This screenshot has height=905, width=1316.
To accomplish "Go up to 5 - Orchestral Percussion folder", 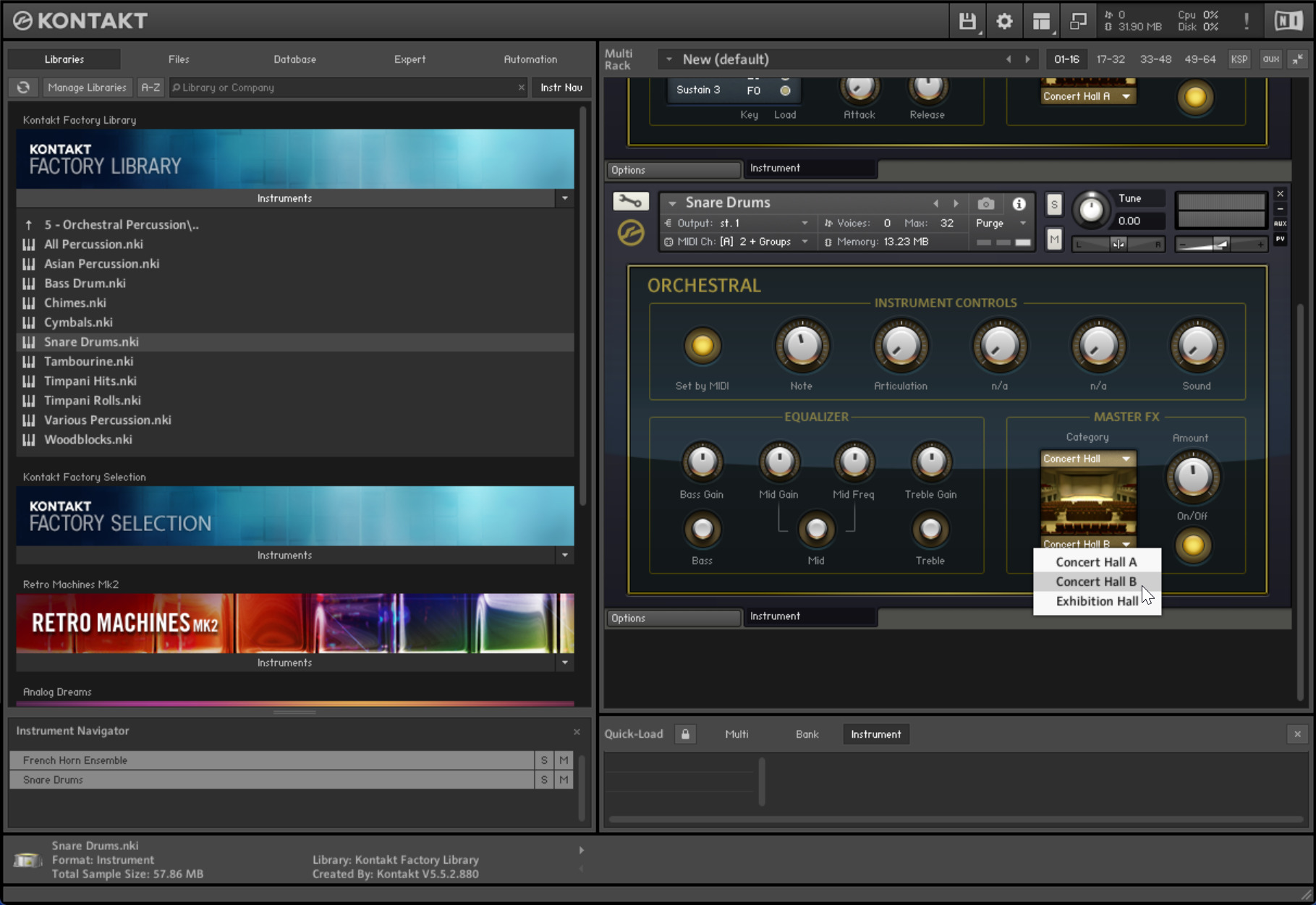I will click(x=121, y=225).
